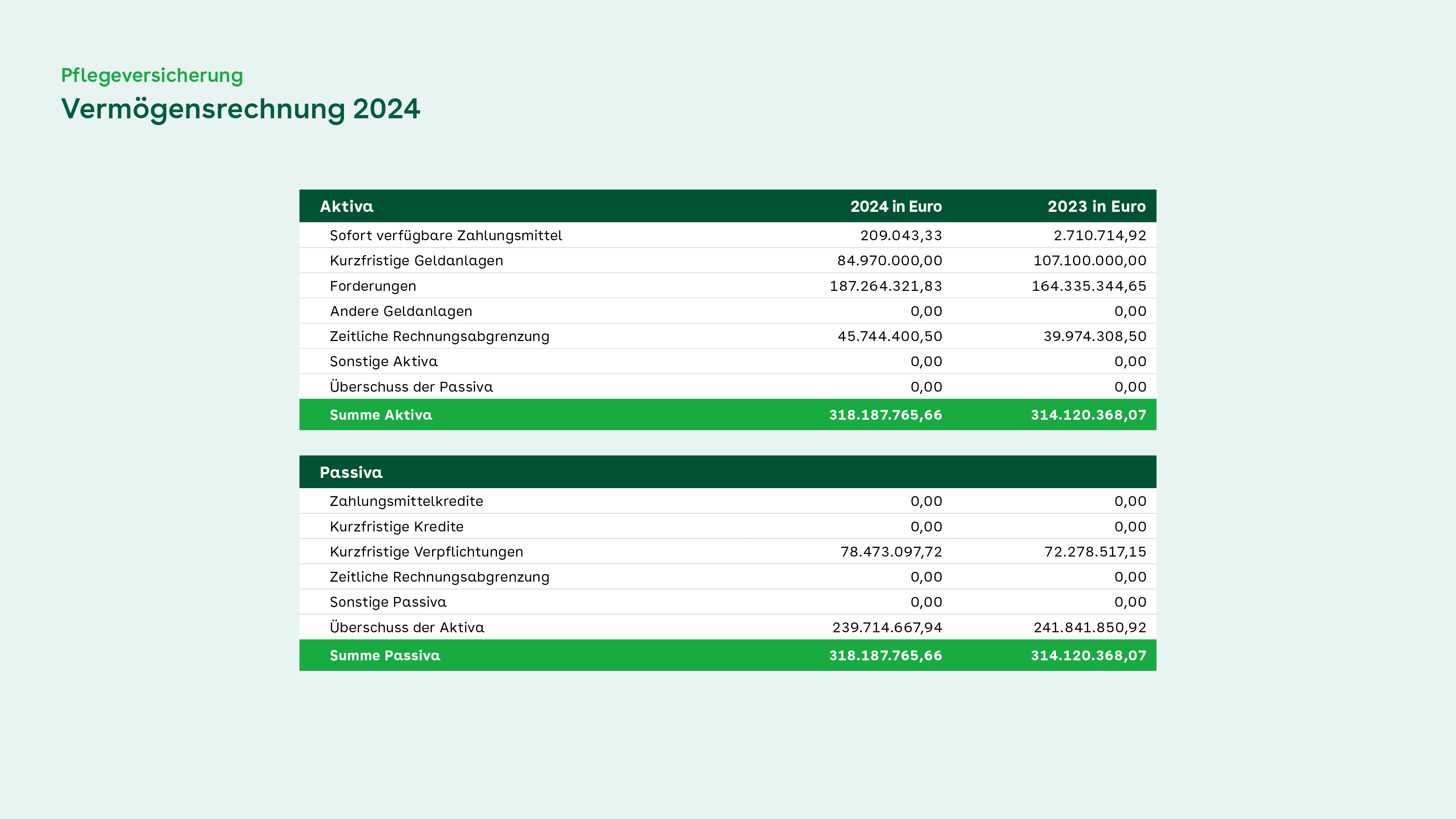This screenshot has width=1456, height=819.
Task: Select the Kurzfristige Kredite label
Action: (397, 526)
